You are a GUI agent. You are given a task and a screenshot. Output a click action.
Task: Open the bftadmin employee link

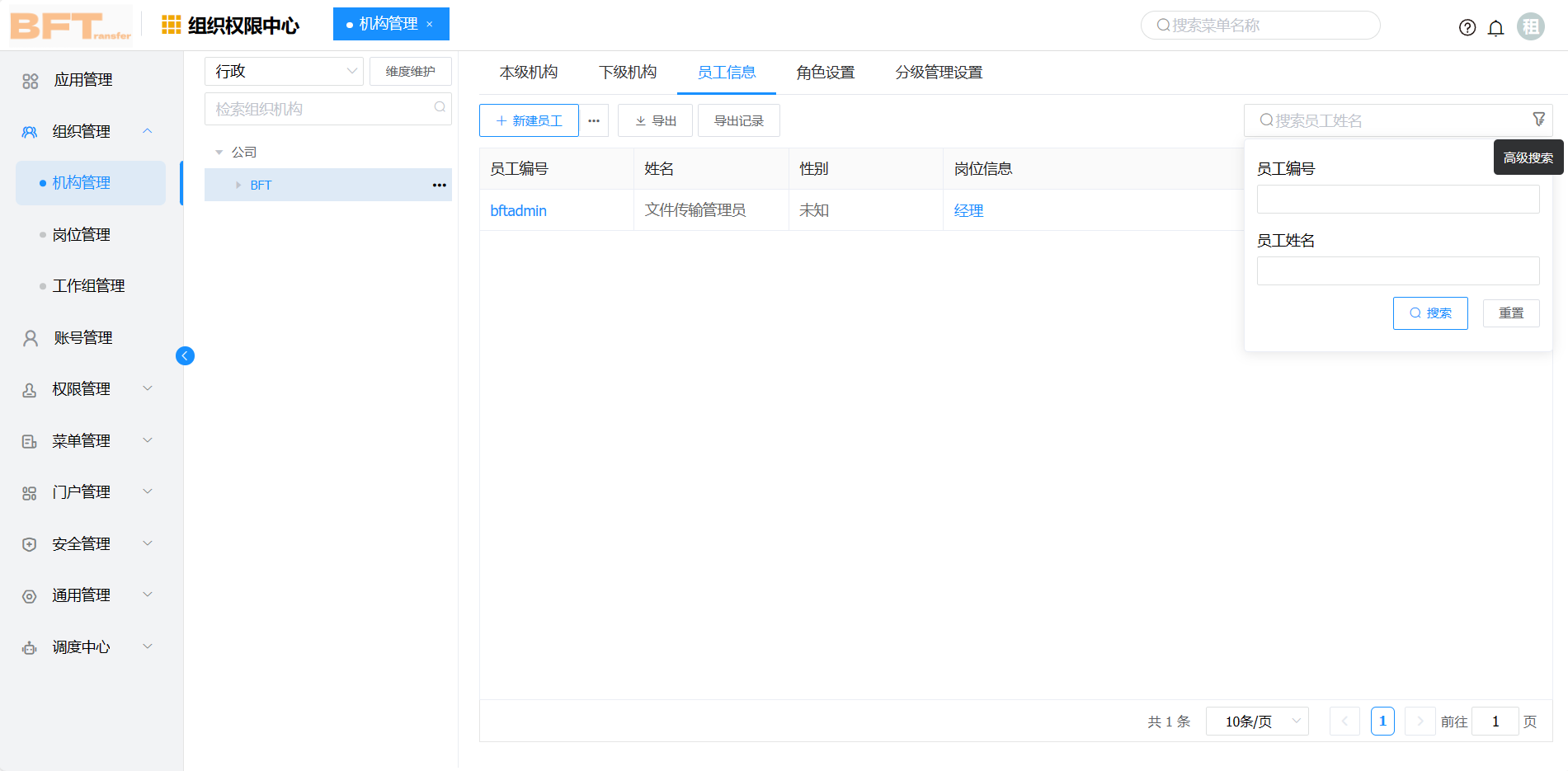[518, 210]
